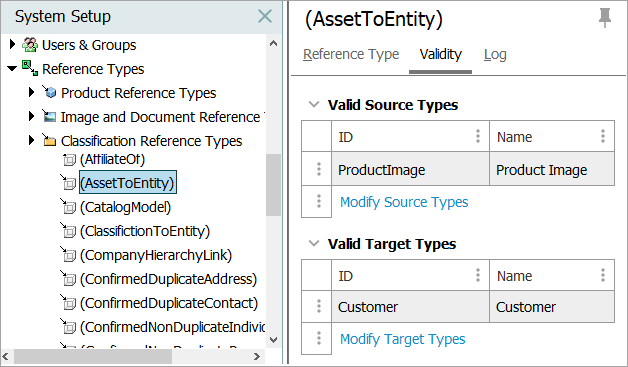
Task: Click the Modify Target Types link
Action: click(403, 339)
